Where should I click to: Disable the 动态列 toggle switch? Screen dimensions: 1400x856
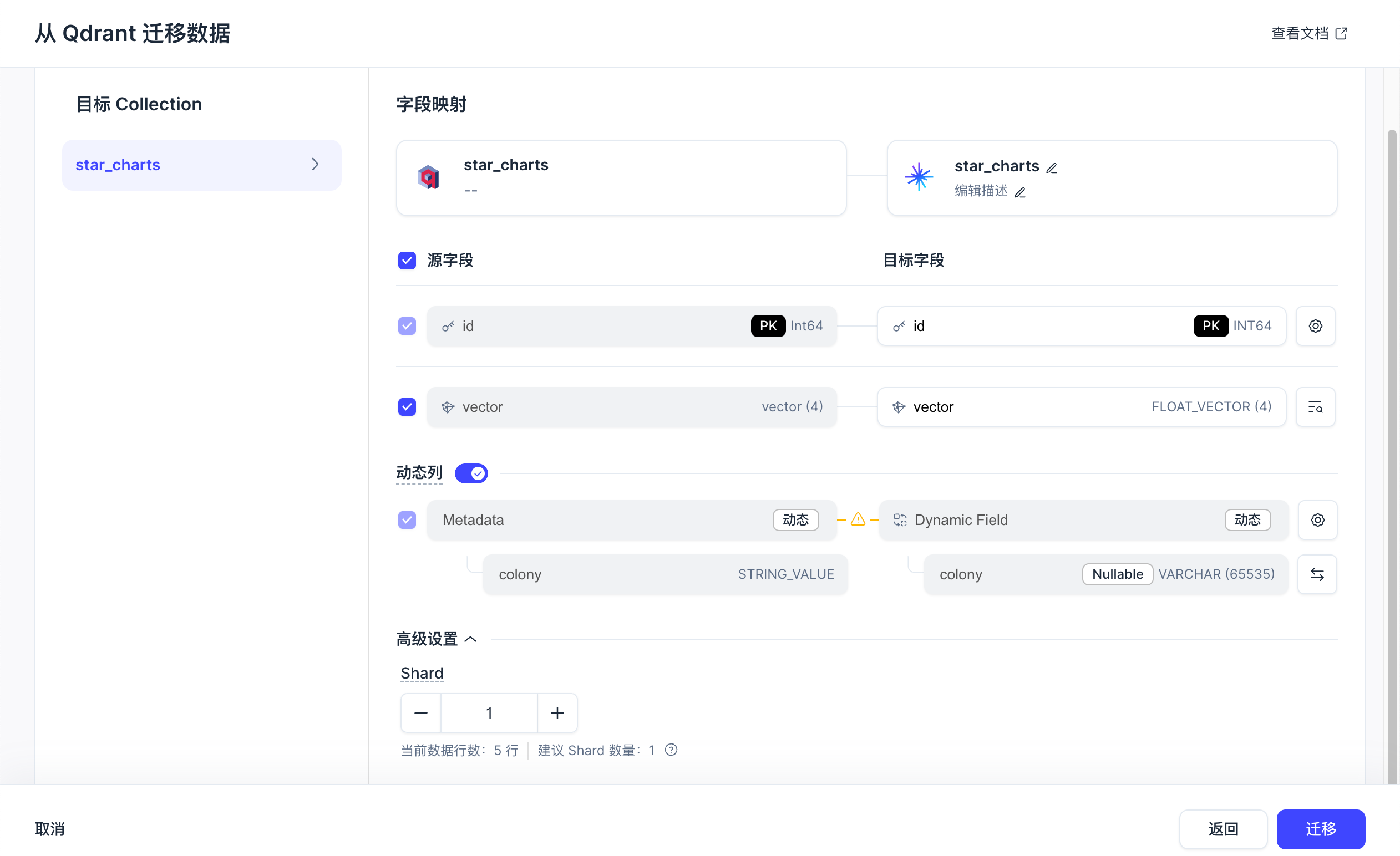point(471,473)
